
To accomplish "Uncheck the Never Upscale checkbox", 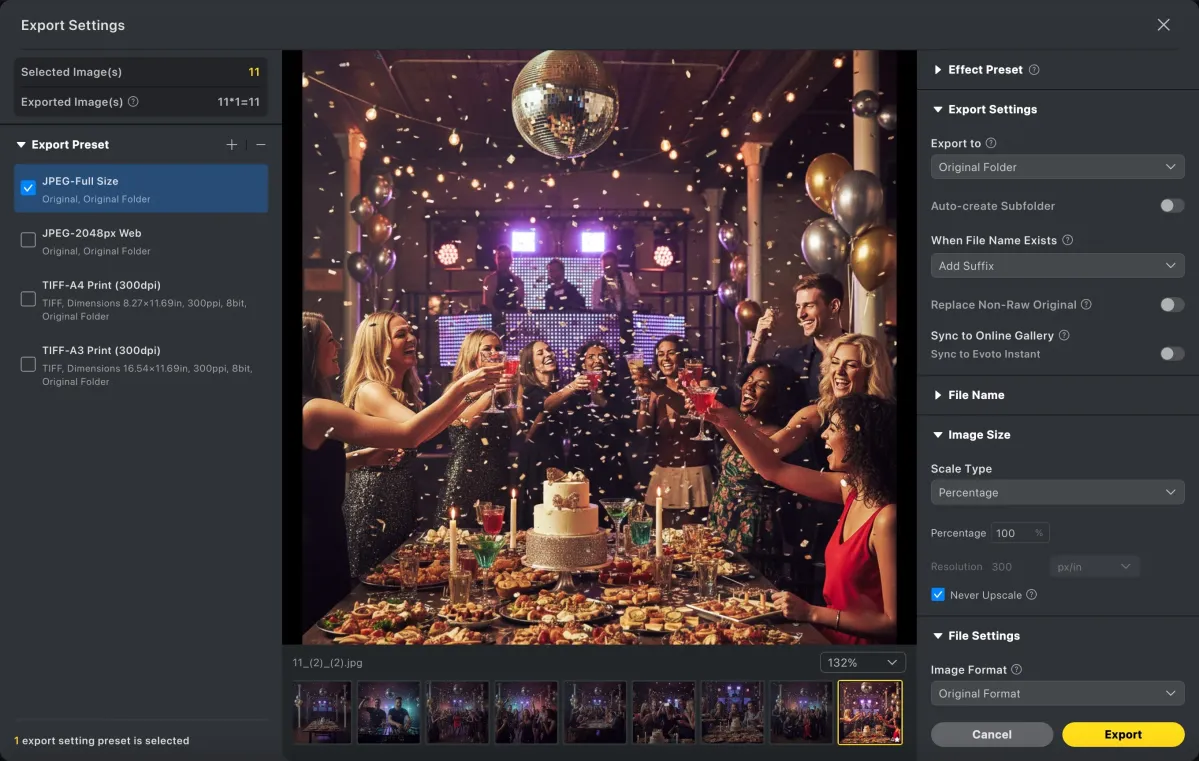I will (938, 595).
